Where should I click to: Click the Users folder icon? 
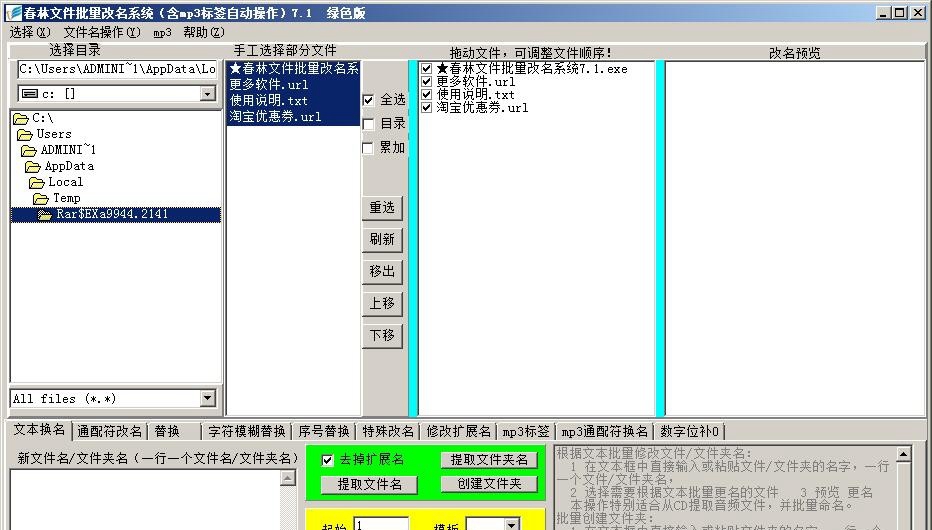(25, 134)
